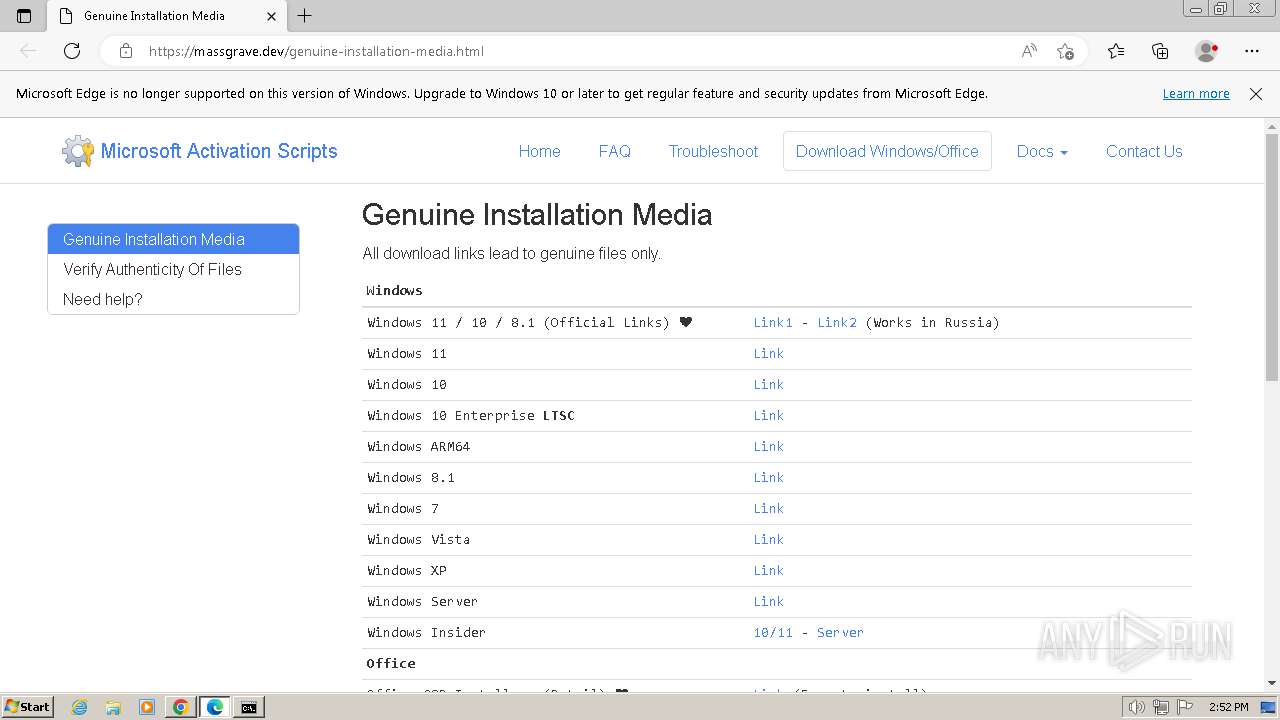Viewport: 1280px width, 720px height.
Task: Open File Explorer from taskbar
Action: [113, 707]
